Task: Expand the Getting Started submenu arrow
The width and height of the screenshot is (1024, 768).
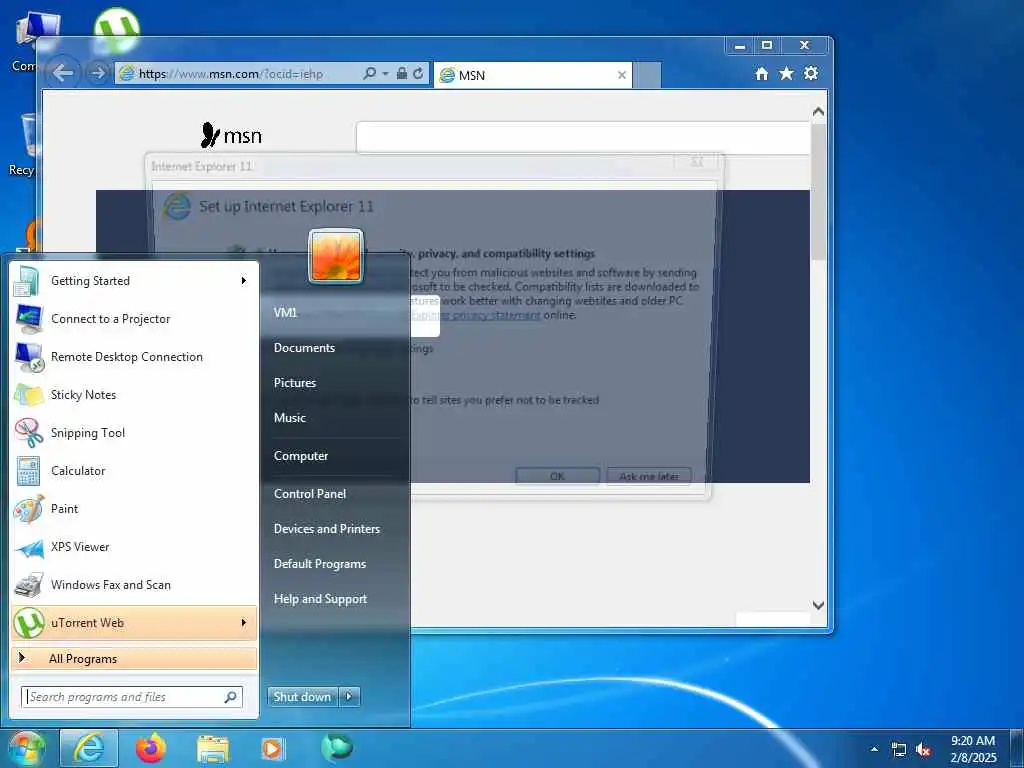Action: click(244, 281)
